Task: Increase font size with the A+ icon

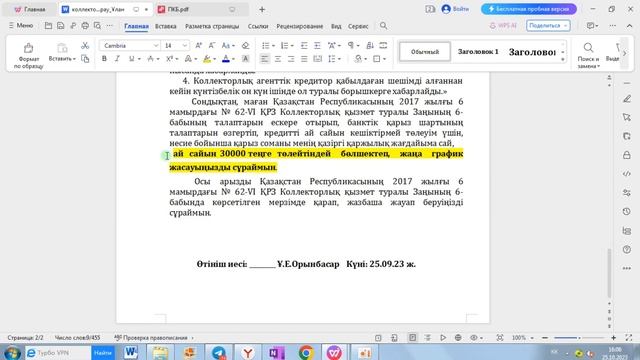Action: coord(198,45)
